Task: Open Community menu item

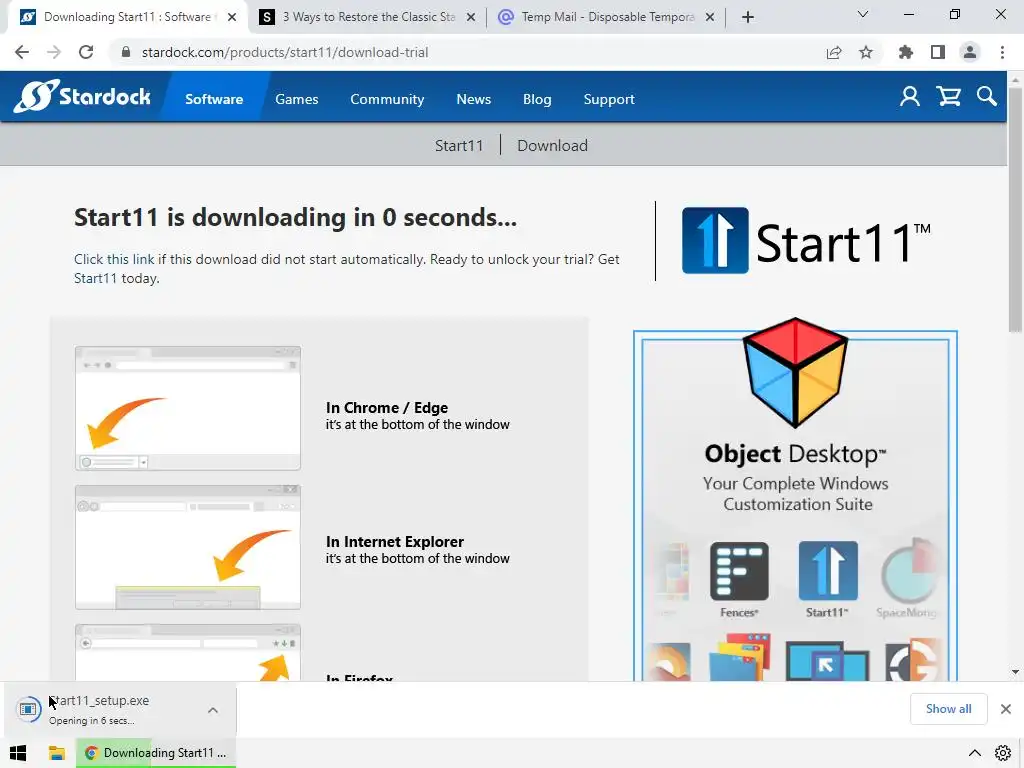Action: [x=387, y=99]
